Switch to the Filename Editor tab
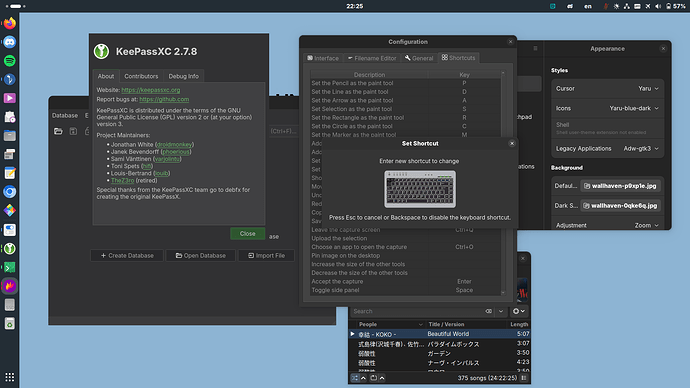 pos(372,58)
